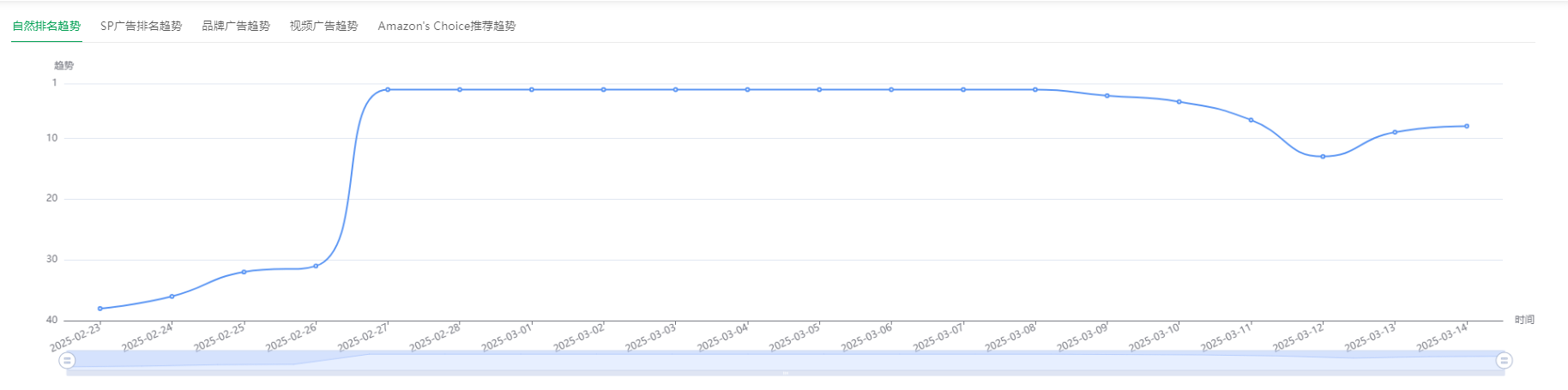Click the 2025-03-01 x-axis date label
The height and width of the screenshot is (390, 1568).
tap(507, 337)
